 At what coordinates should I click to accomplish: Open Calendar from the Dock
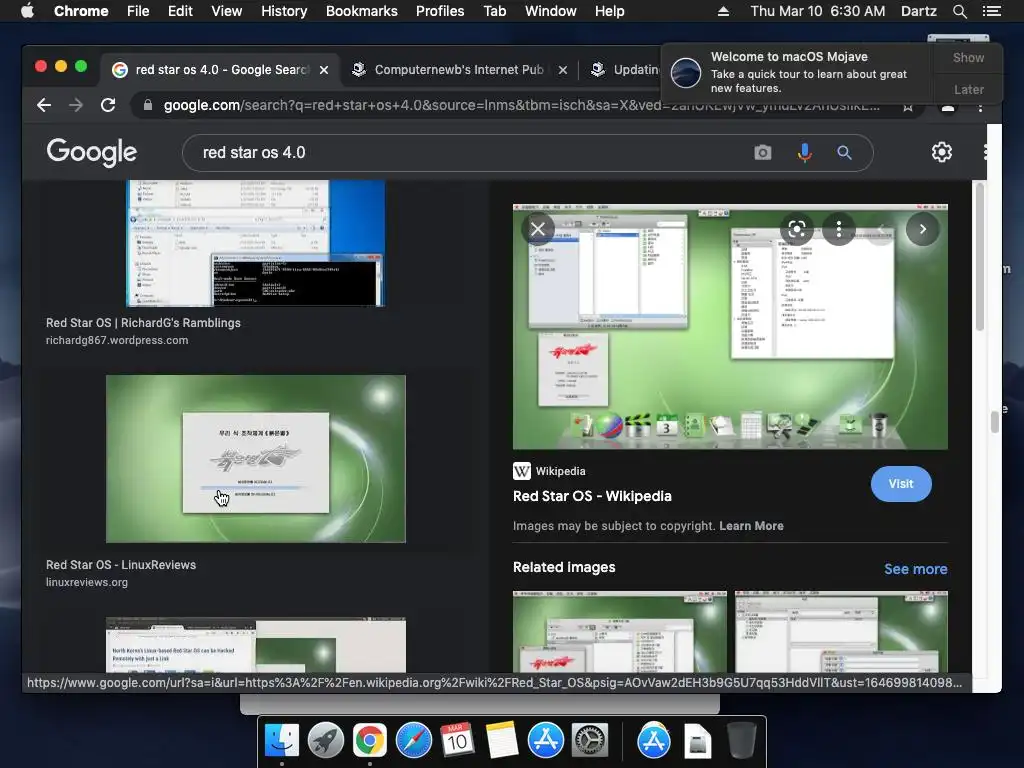coord(457,741)
